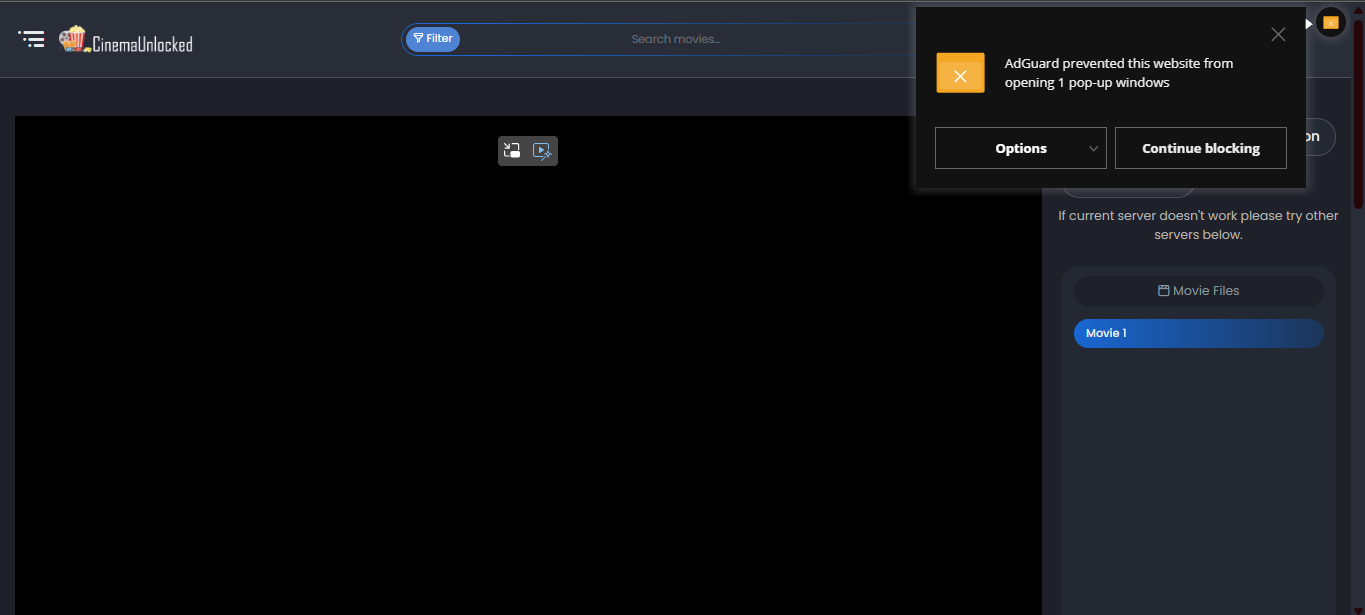The width and height of the screenshot is (1365, 615).
Task: Click the Movie Files header
Action: pos(1197,290)
